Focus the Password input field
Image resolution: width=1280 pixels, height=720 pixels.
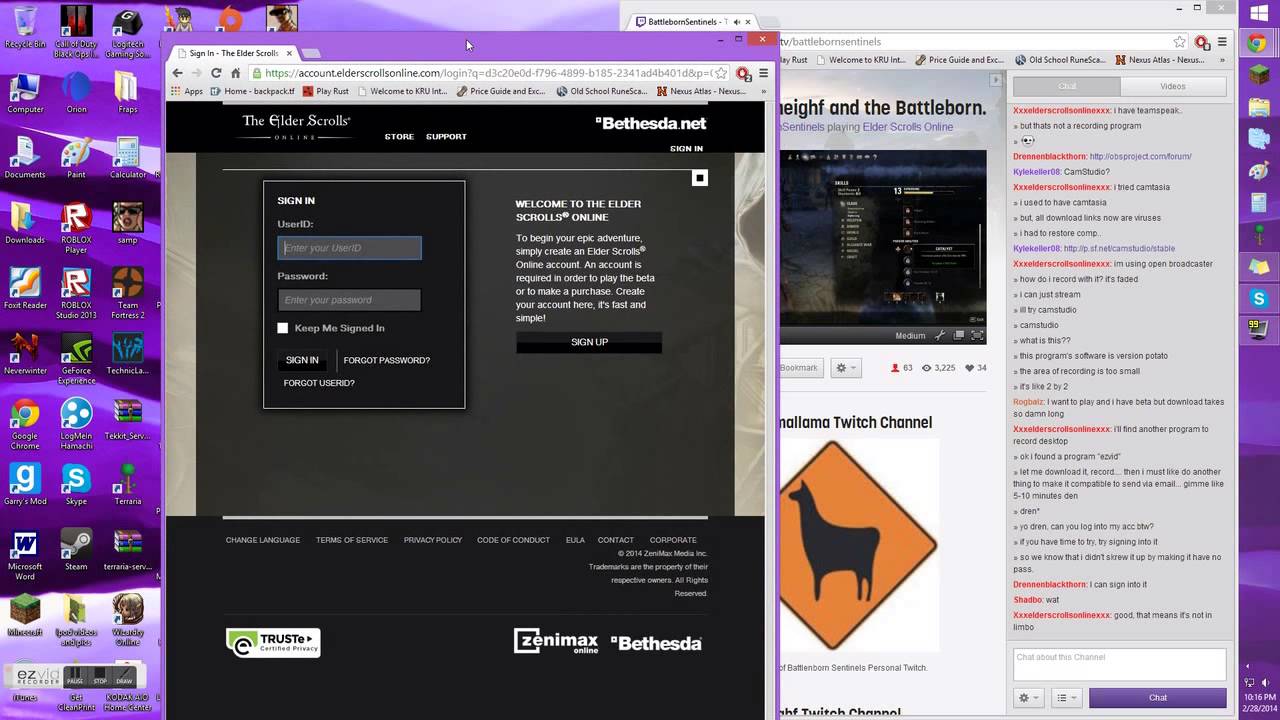tap(349, 300)
